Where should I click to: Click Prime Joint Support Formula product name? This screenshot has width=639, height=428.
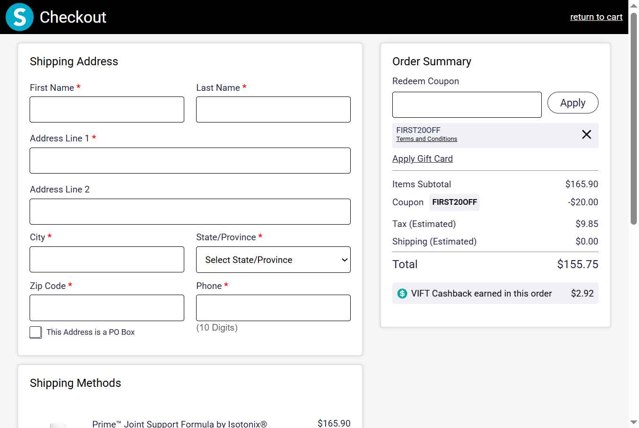coord(180,424)
